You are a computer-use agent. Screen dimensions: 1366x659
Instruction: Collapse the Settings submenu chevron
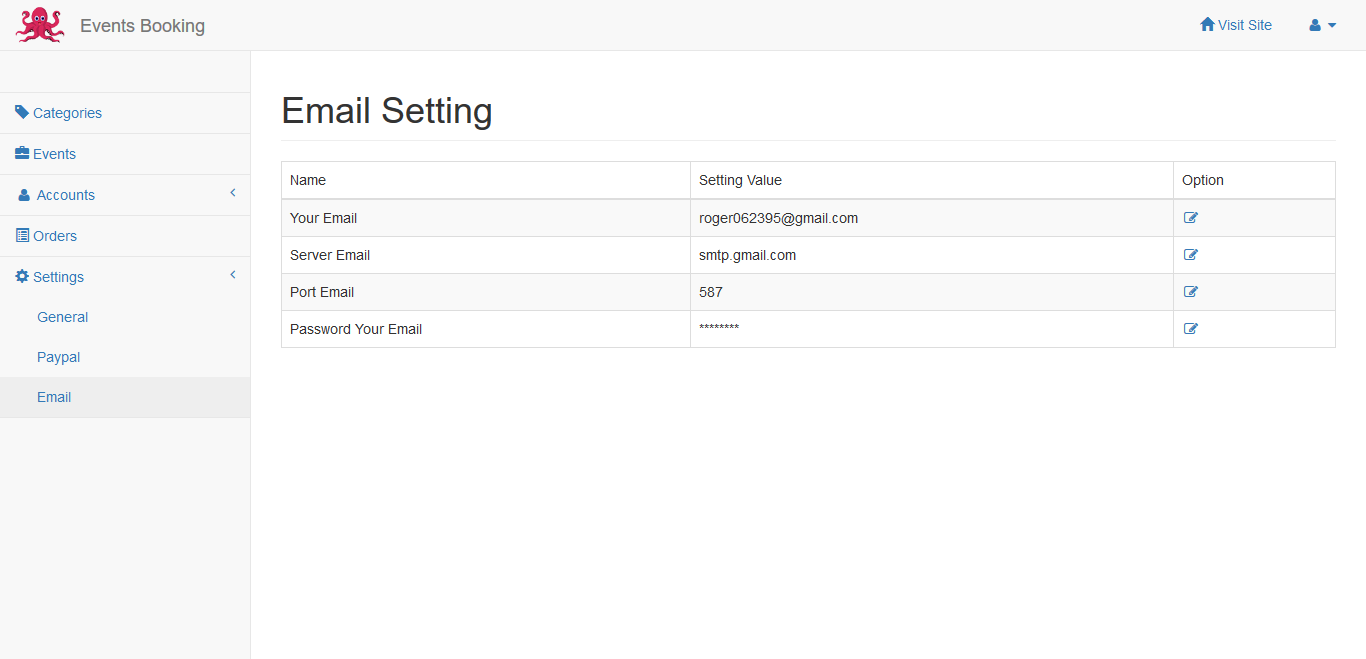click(x=233, y=275)
